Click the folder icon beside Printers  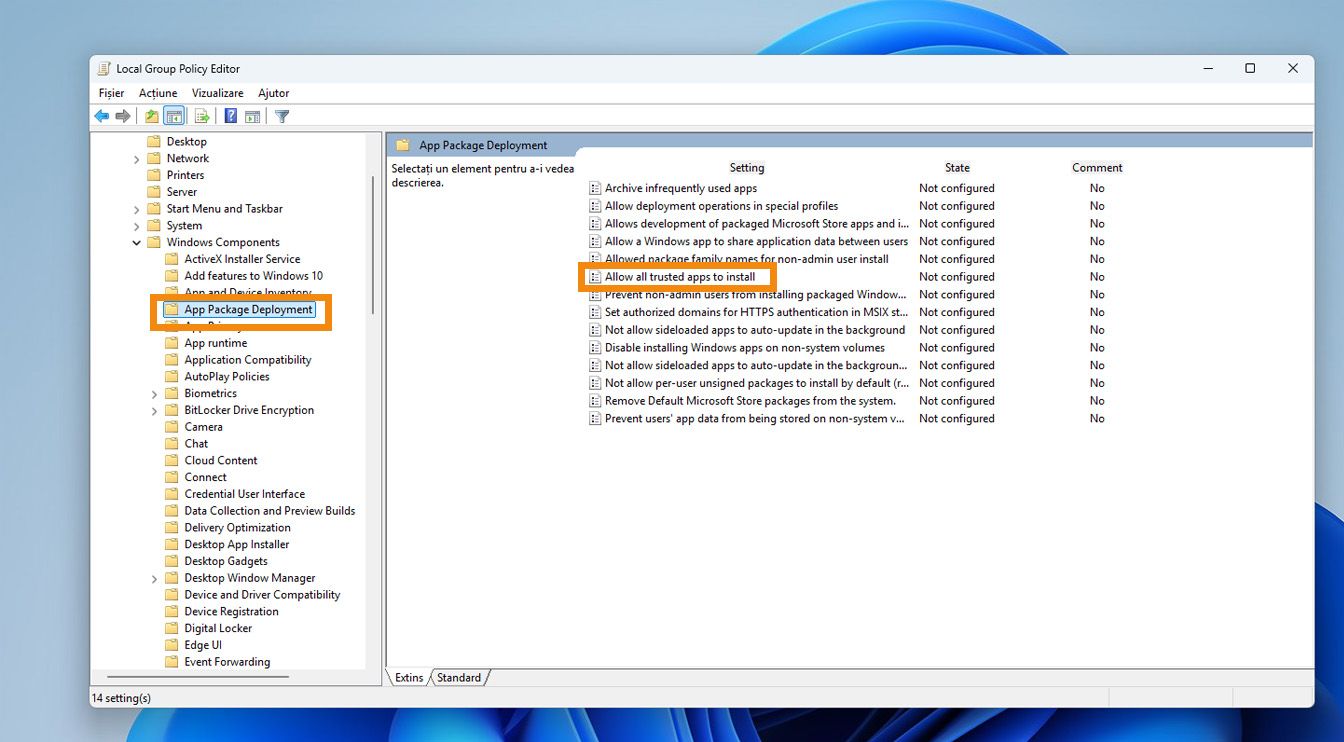(x=154, y=175)
